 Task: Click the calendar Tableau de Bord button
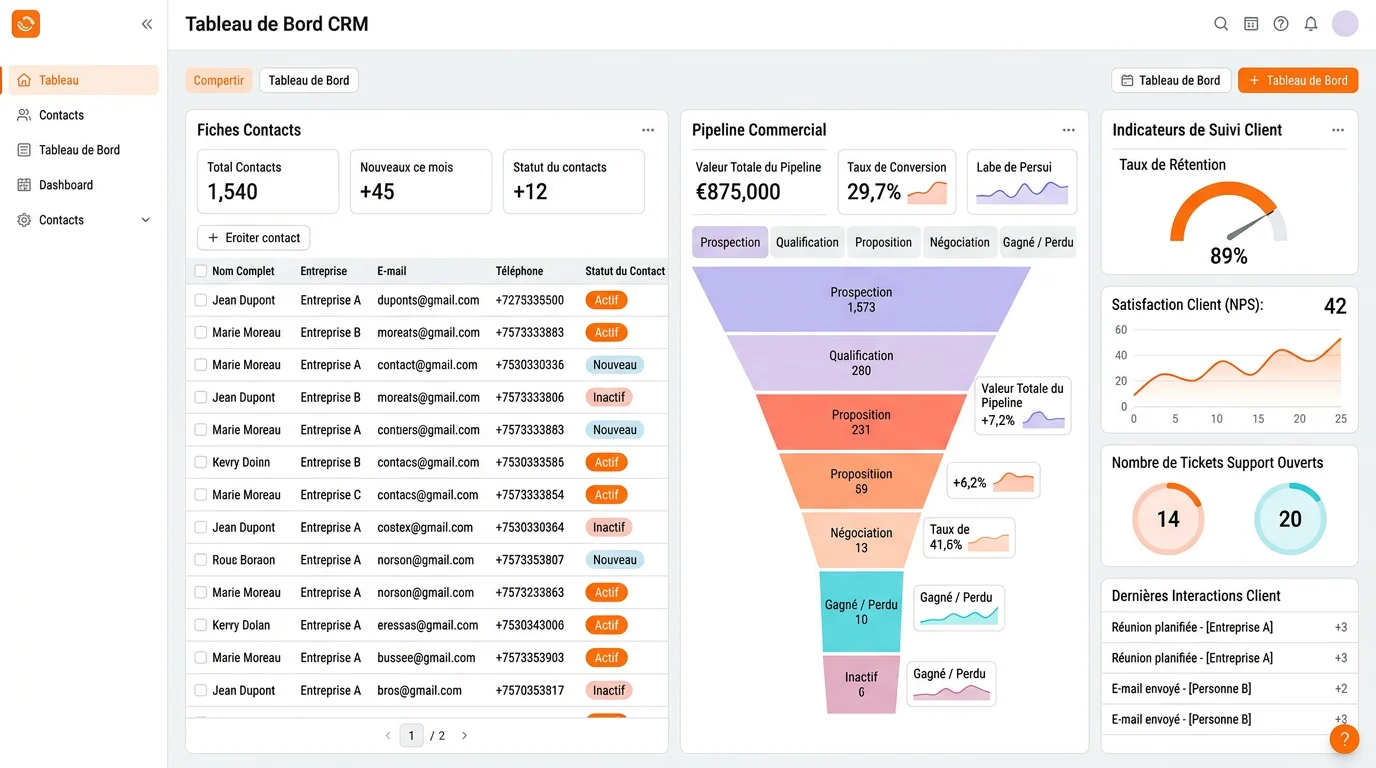[x=1171, y=80]
